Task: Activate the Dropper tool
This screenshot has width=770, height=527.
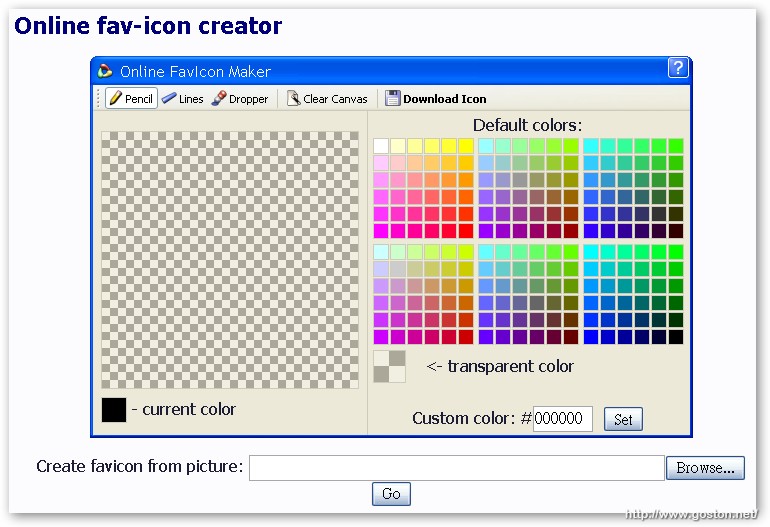Action: (240, 99)
